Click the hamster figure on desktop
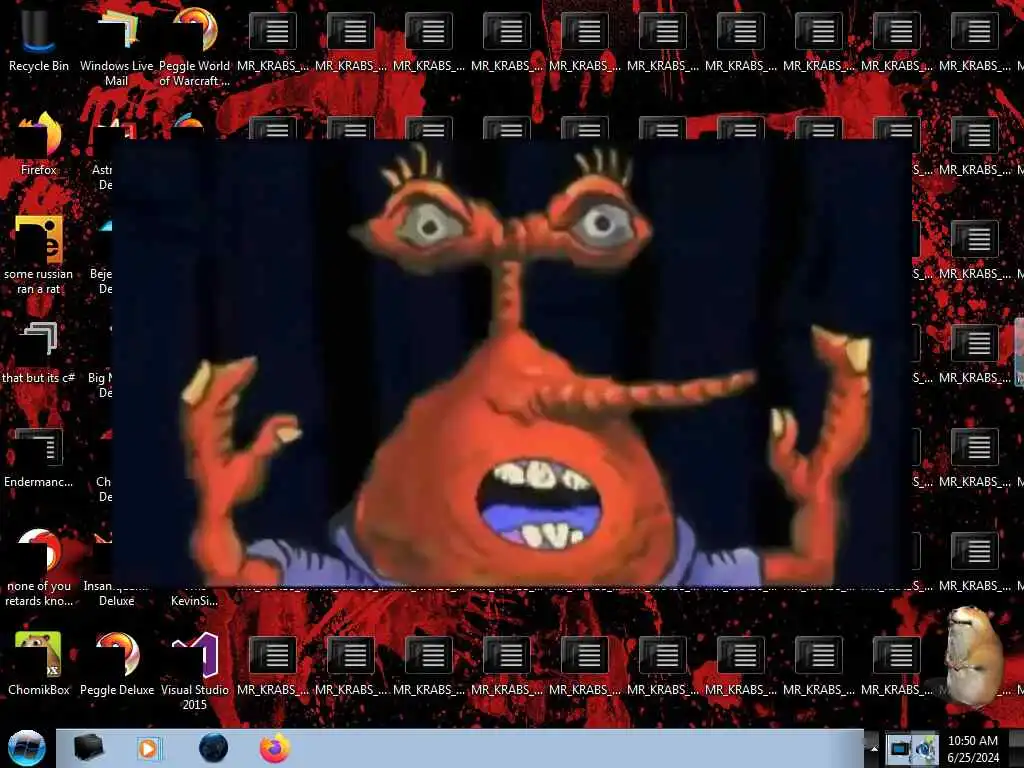Screen dimensions: 1024x768 pos(973,656)
